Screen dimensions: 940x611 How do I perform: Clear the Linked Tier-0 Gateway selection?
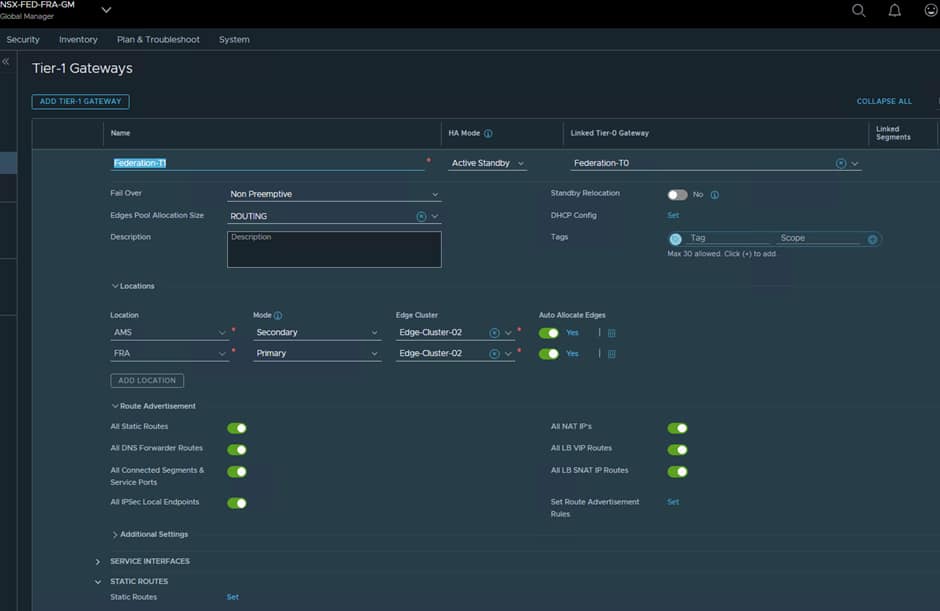click(x=841, y=163)
